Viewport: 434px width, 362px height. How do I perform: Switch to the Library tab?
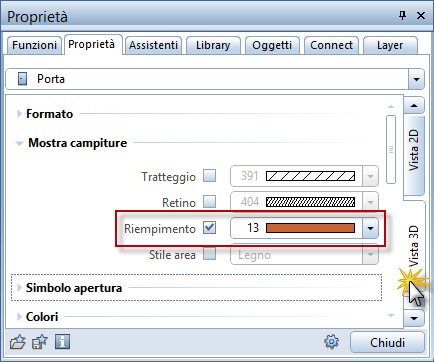tap(213, 45)
